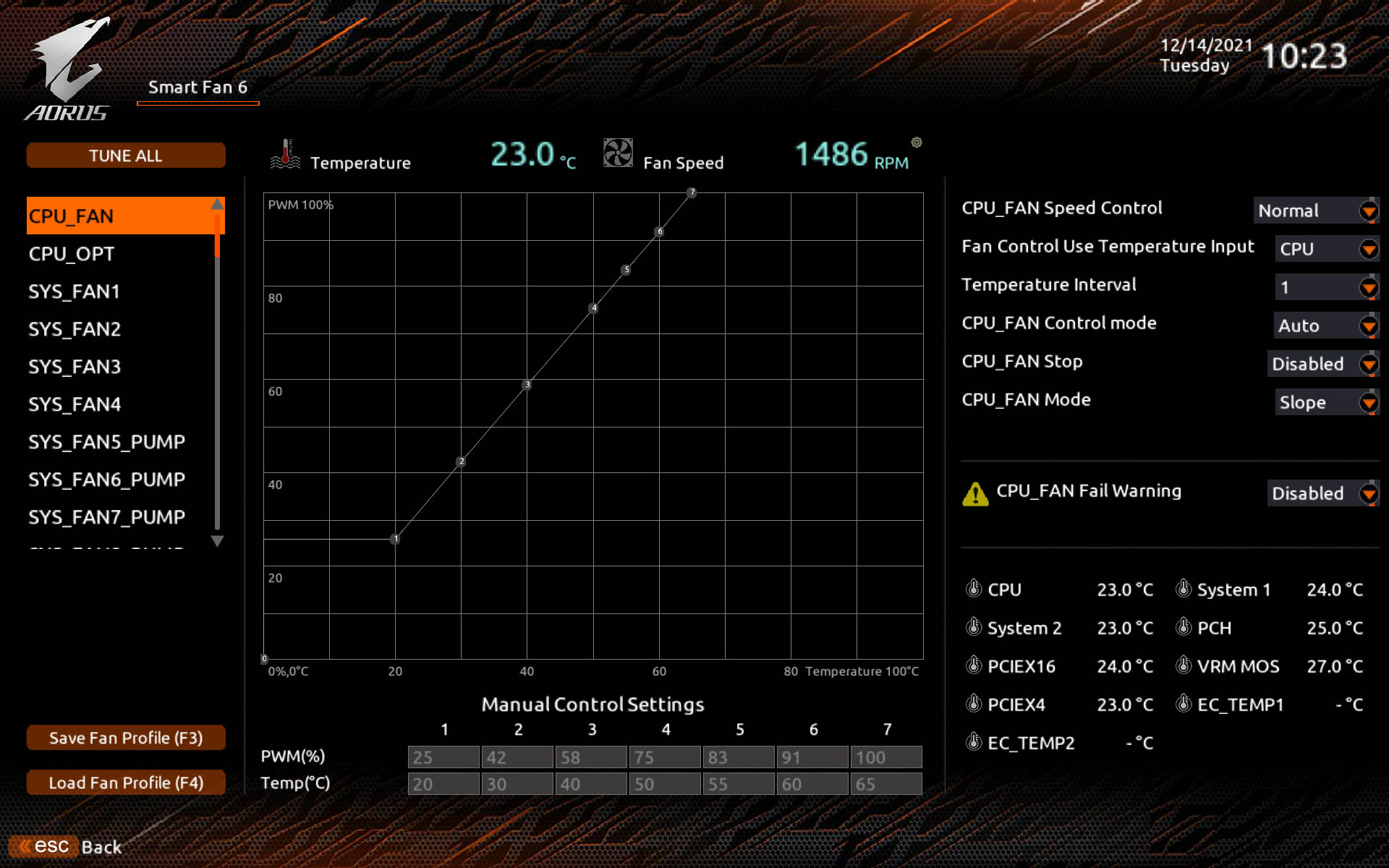Click the fan speed icon
The width and height of the screenshot is (1389, 868).
617,154
